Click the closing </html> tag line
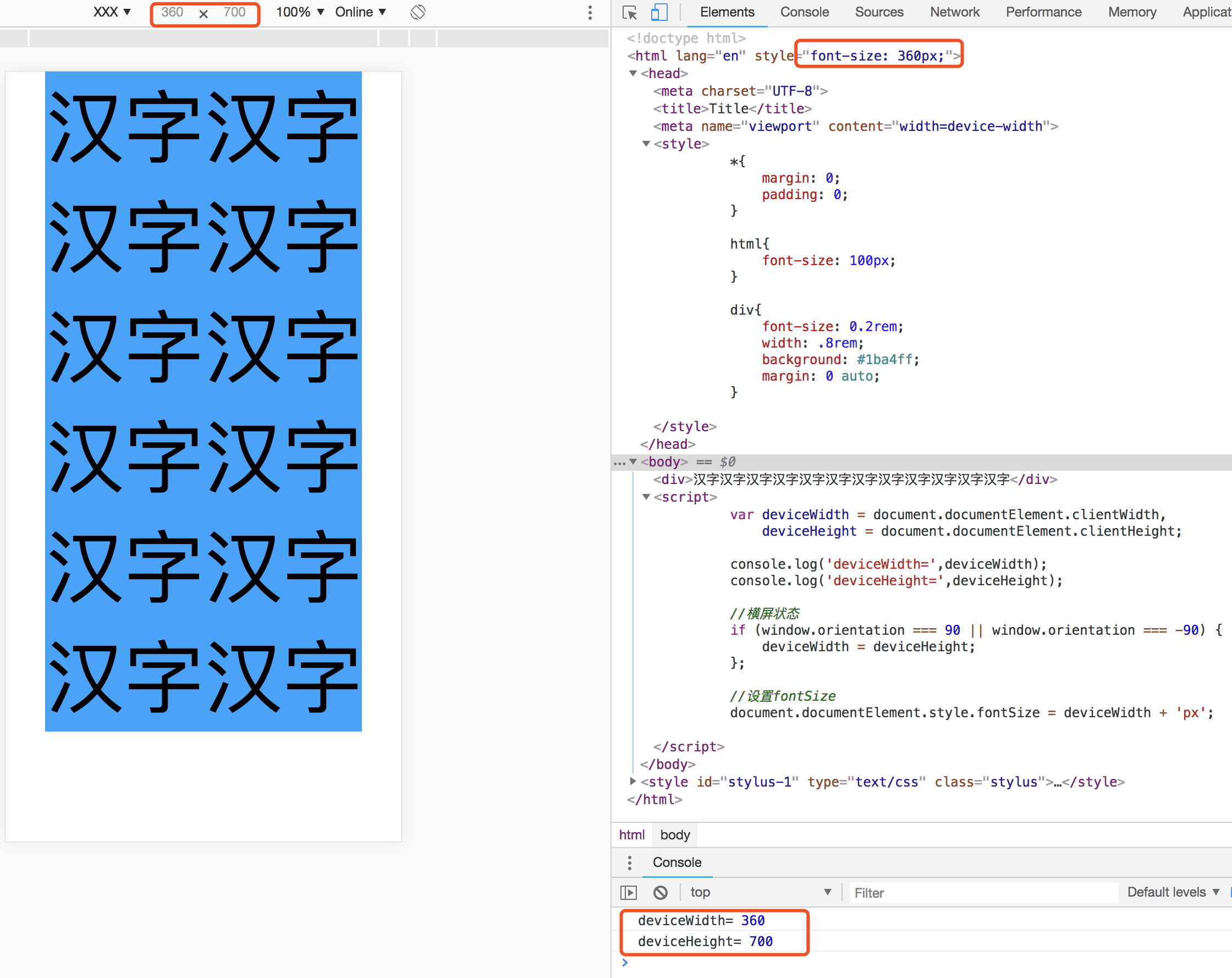1232x978 pixels. click(x=654, y=800)
